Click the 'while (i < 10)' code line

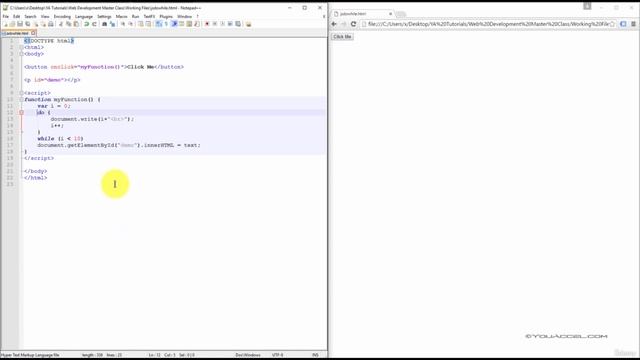[60, 139]
